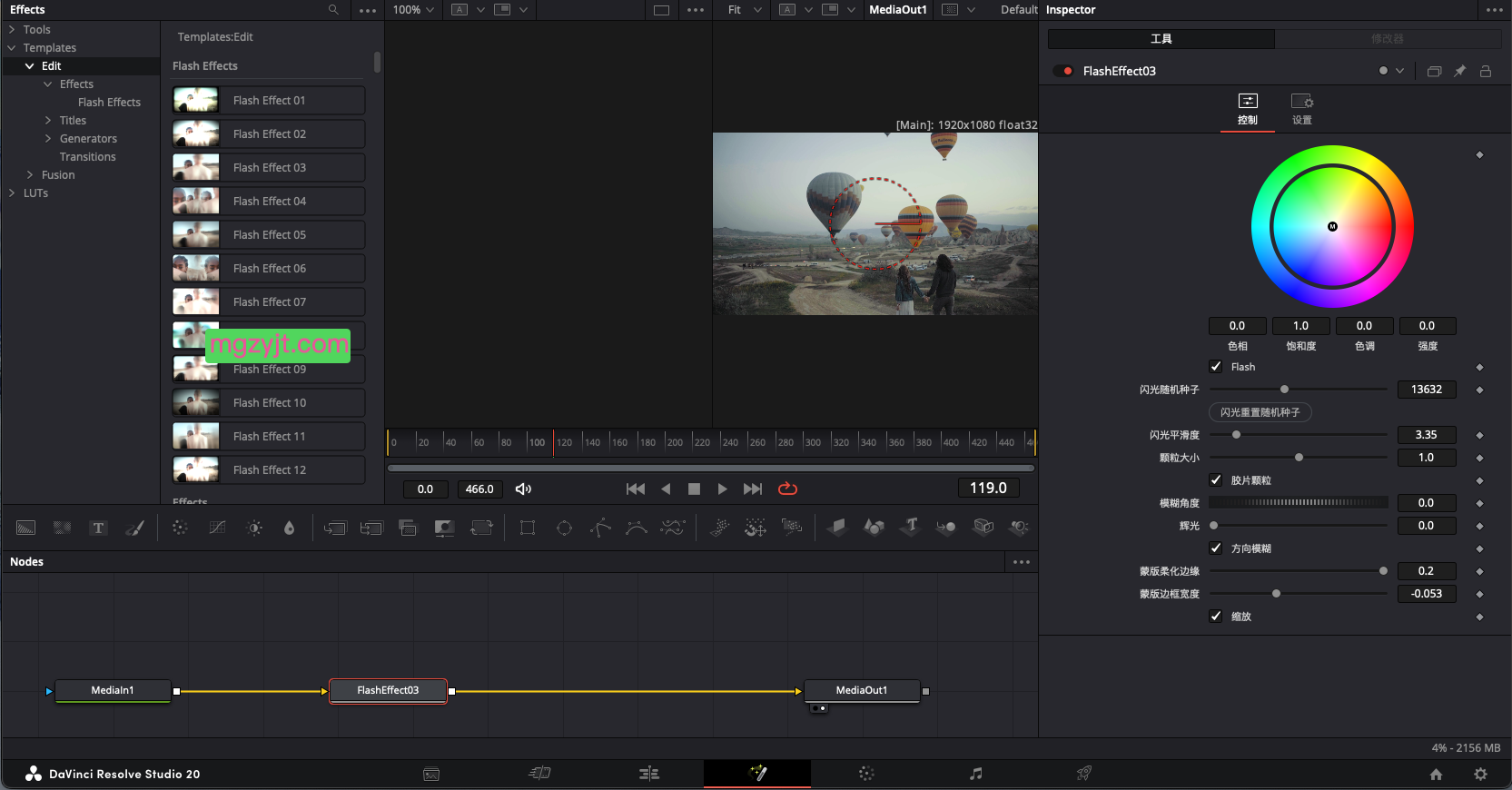Toggle loop playback button
This screenshot has width=1512, height=790.
click(787, 489)
